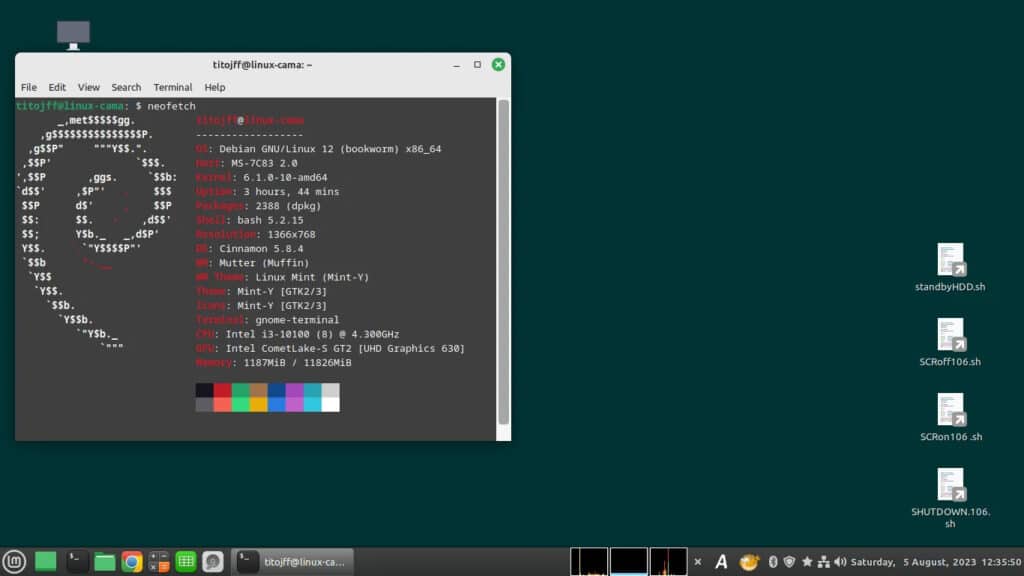The image size is (1024, 576).
Task: Open the green Files folder launcher
Action: [x=104, y=562]
